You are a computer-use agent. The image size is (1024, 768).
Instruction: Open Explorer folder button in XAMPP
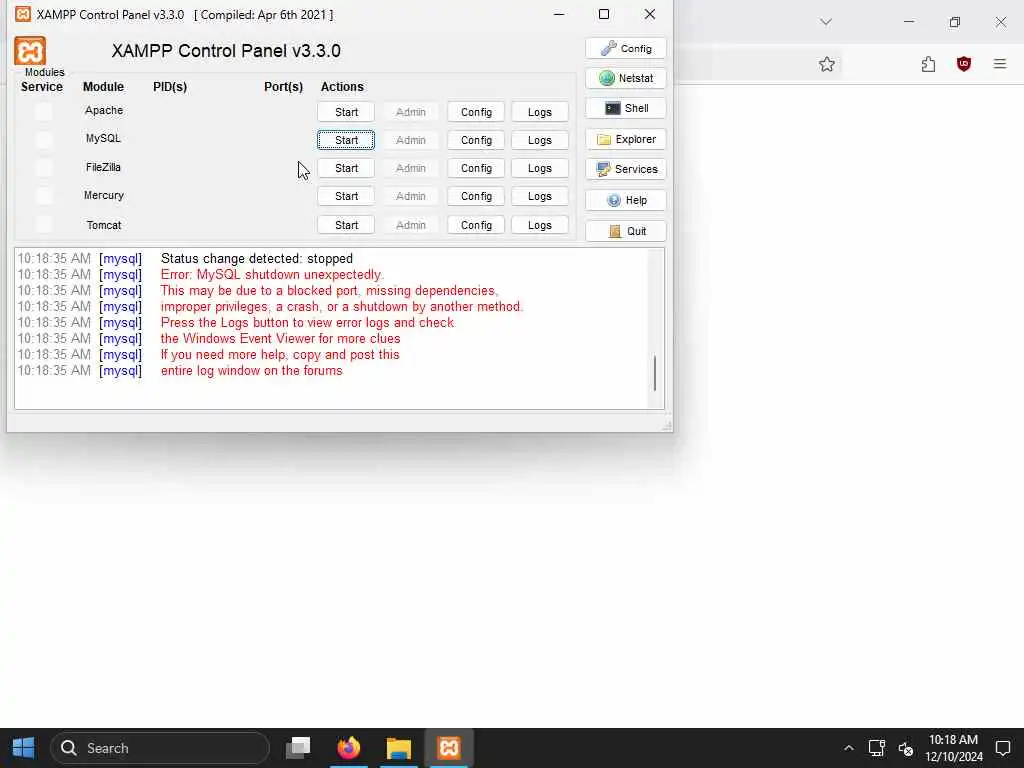tap(625, 139)
